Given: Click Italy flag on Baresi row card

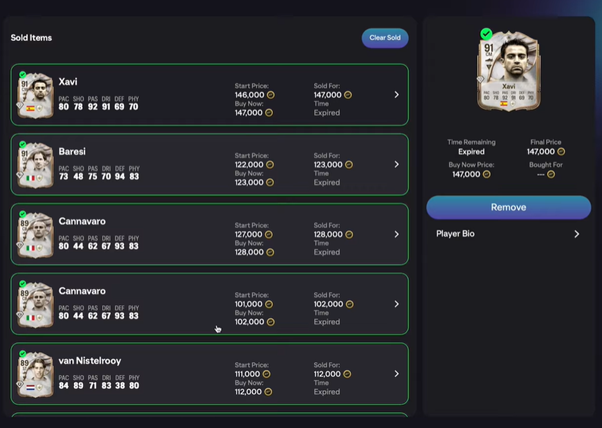Looking at the screenshot, I should pyautogui.click(x=30, y=178).
